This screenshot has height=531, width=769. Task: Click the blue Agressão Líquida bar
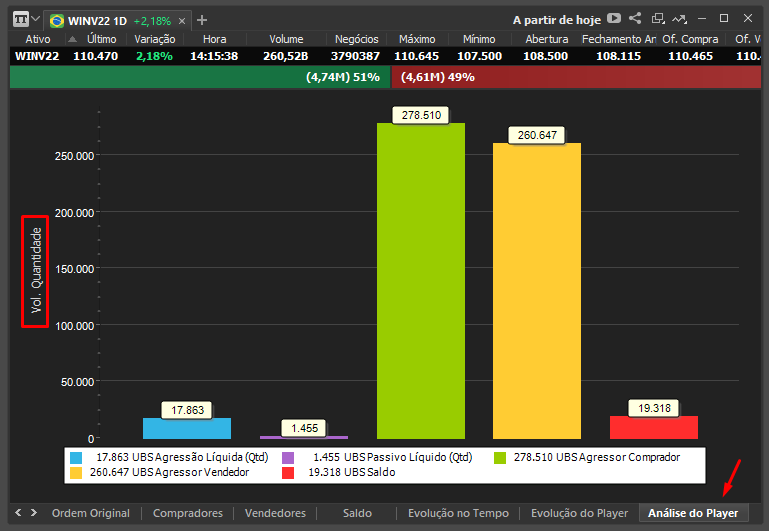[x=187, y=429]
